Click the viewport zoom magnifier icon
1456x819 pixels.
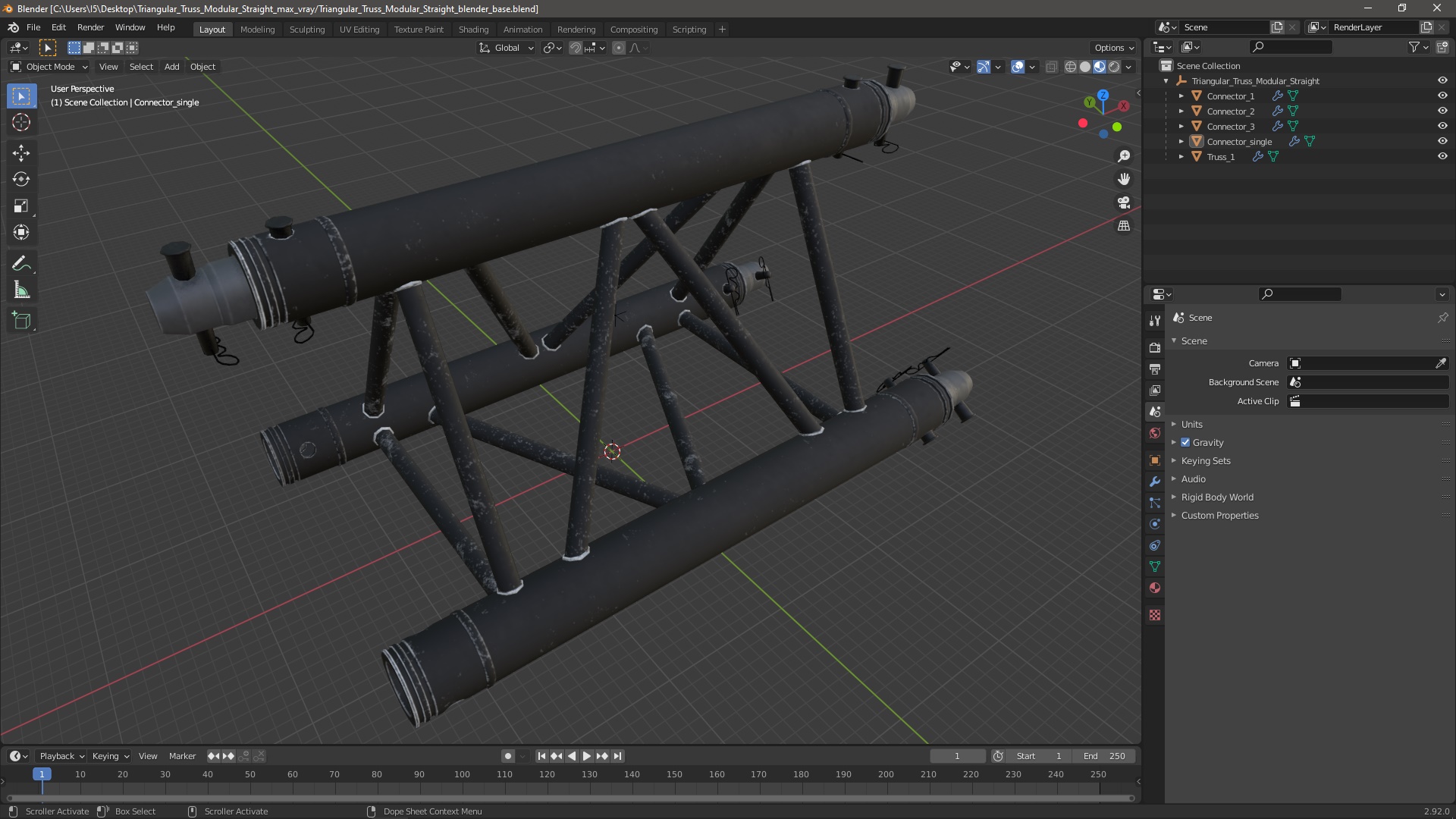click(1124, 156)
